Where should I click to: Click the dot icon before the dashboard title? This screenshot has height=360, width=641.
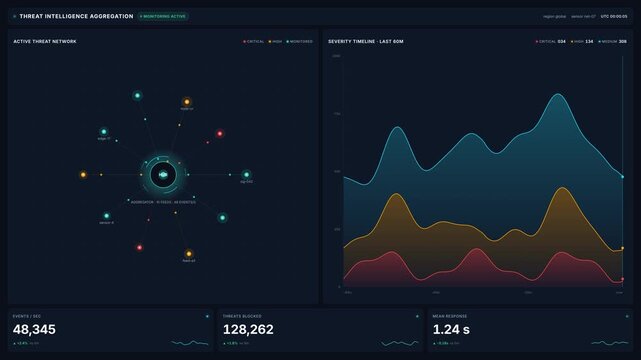coord(15,16)
